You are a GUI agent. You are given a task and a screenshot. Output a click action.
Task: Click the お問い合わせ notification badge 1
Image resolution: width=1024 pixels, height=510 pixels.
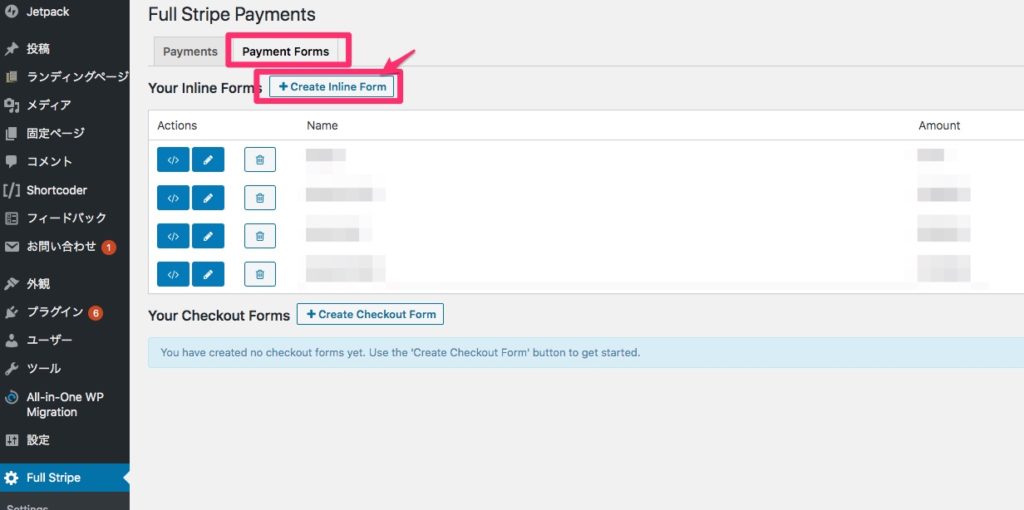(x=109, y=247)
